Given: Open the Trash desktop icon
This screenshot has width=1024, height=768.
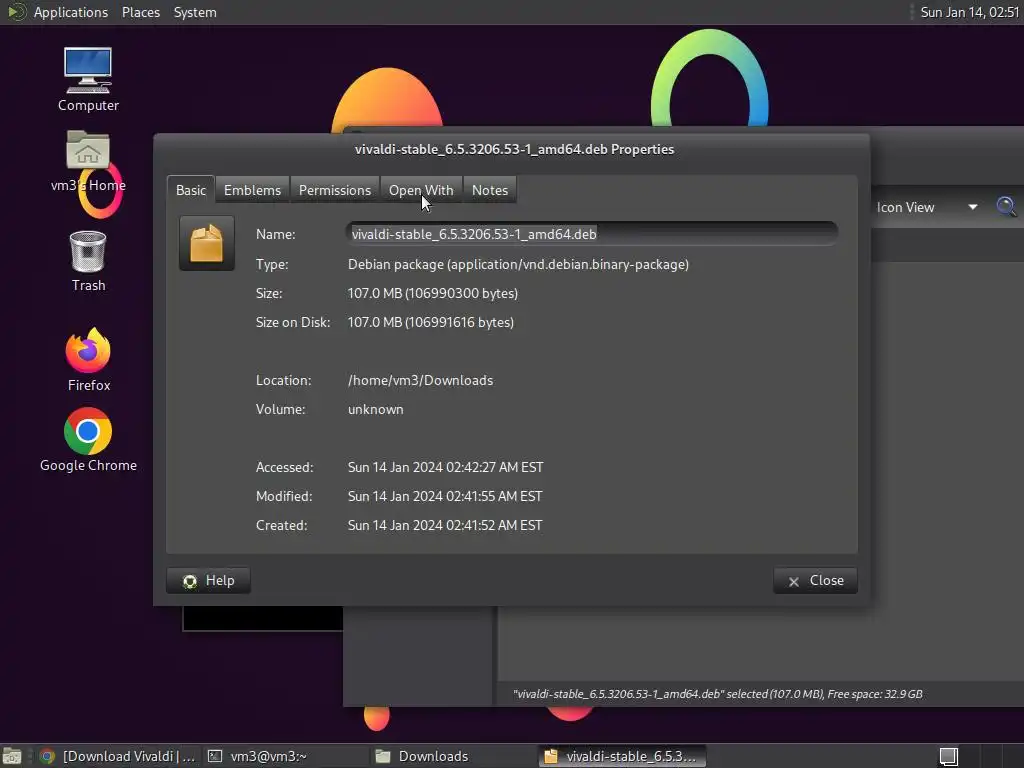Looking at the screenshot, I should (88, 261).
